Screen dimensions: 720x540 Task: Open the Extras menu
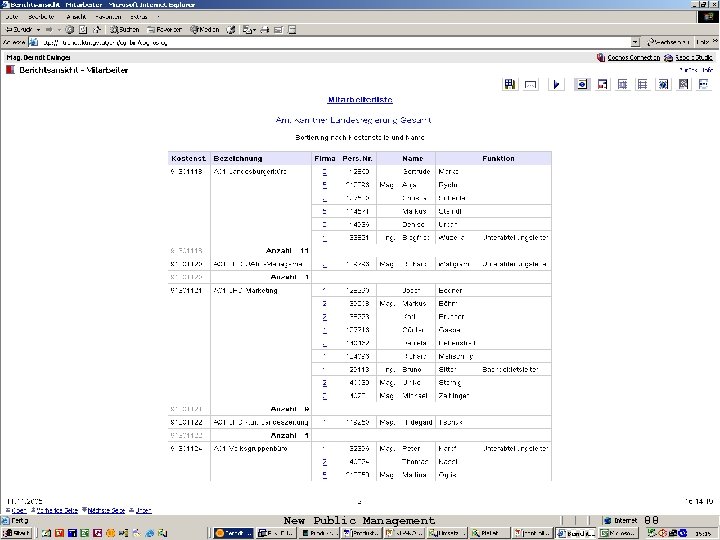(x=139, y=17)
